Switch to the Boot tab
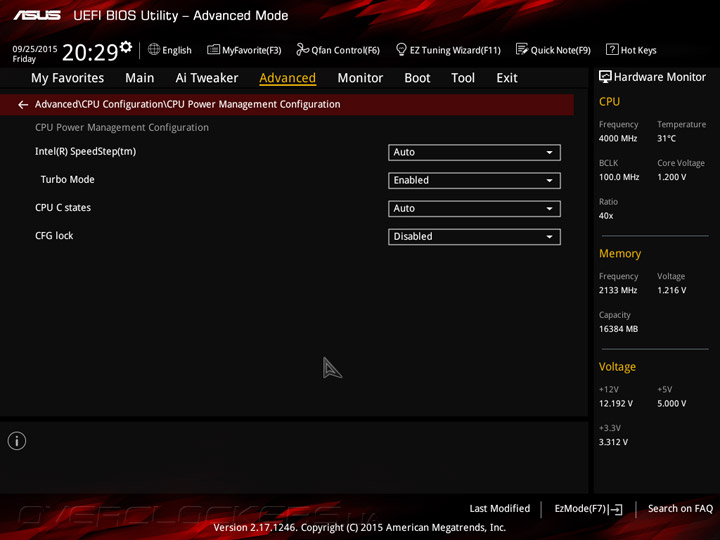Viewport: 720px width, 540px height. pos(417,78)
